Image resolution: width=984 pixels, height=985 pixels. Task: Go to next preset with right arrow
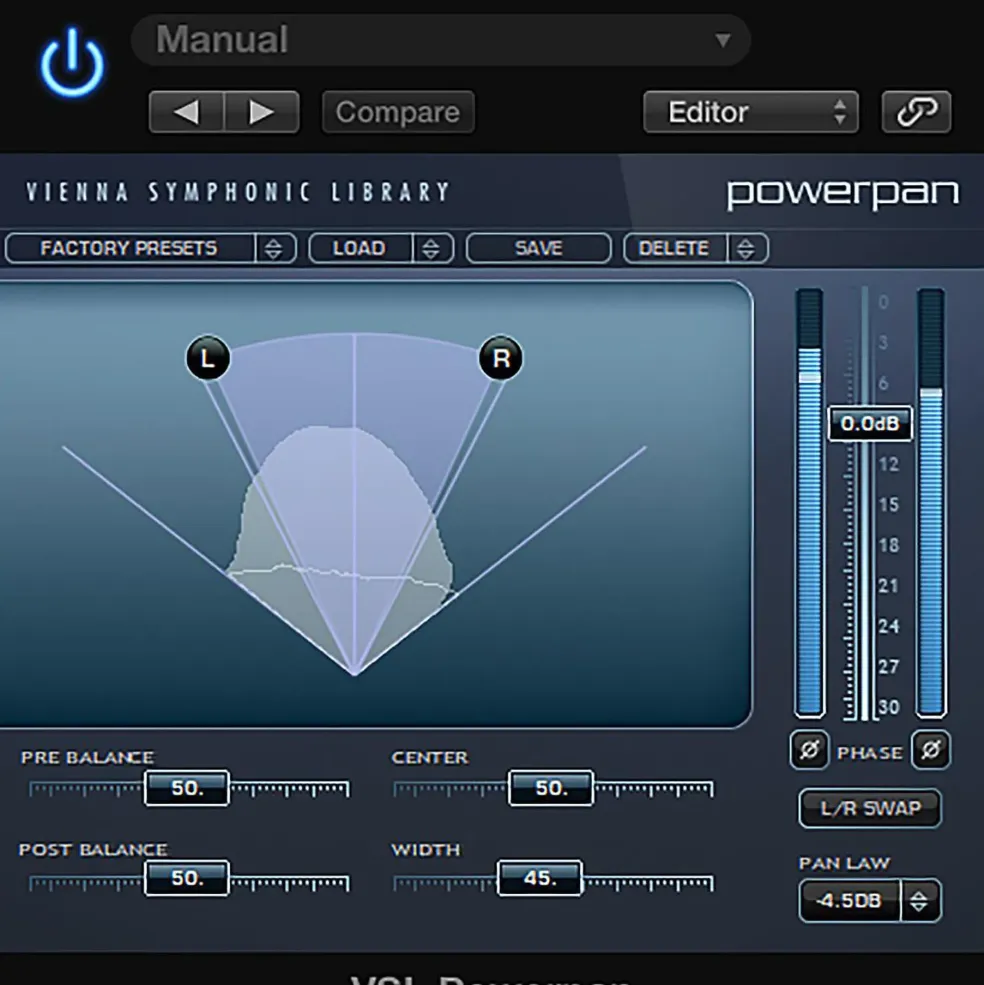pyautogui.click(x=261, y=112)
